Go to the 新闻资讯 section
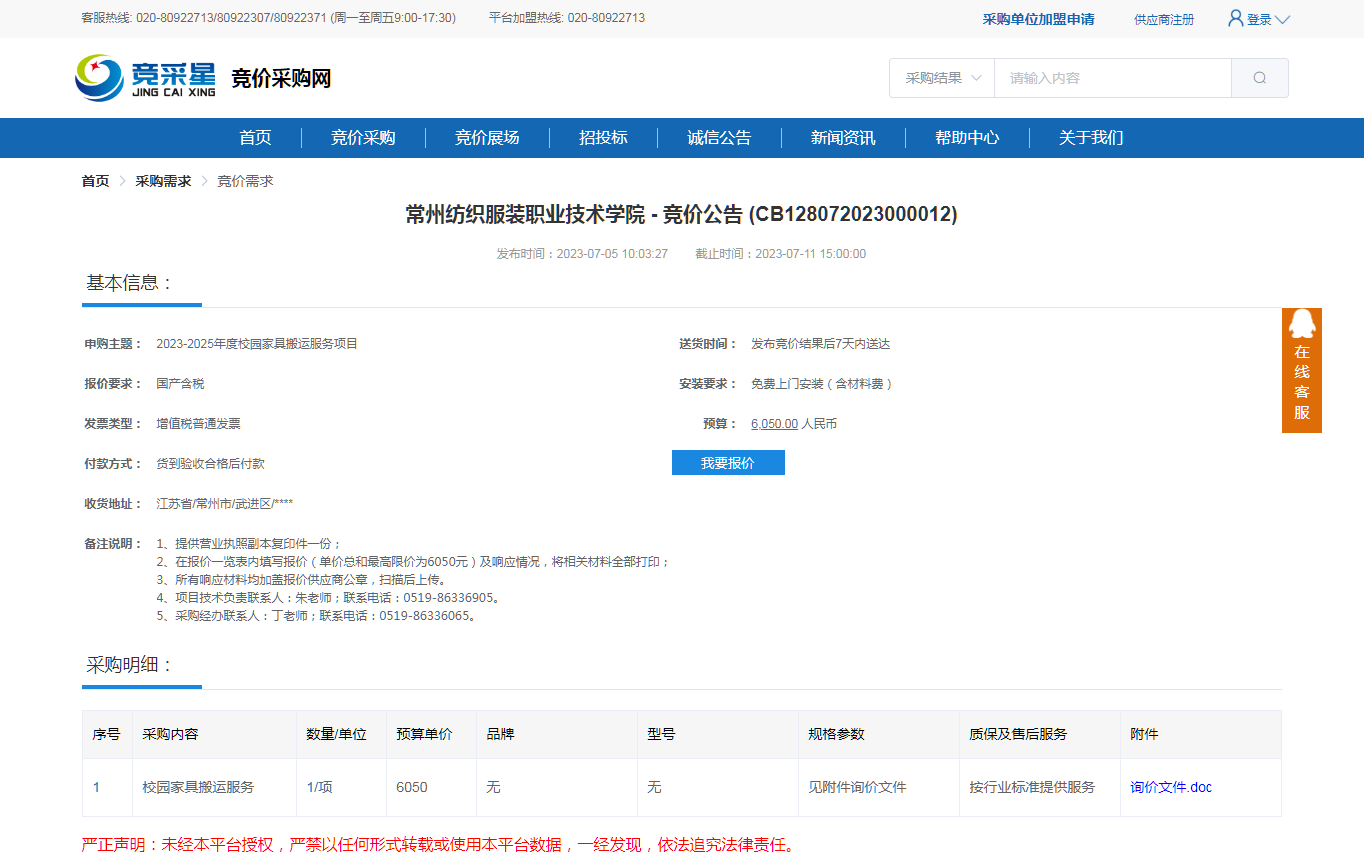 point(843,138)
